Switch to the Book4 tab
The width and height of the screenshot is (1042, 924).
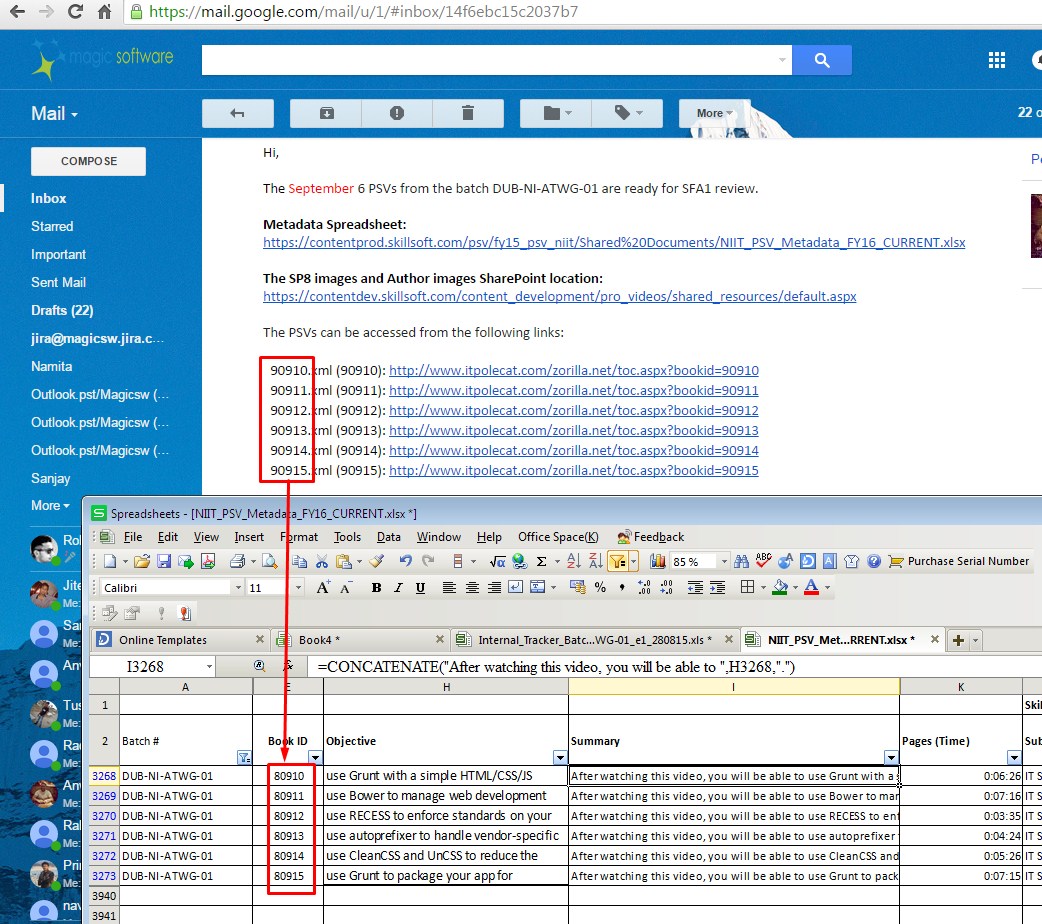(x=361, y=639)
